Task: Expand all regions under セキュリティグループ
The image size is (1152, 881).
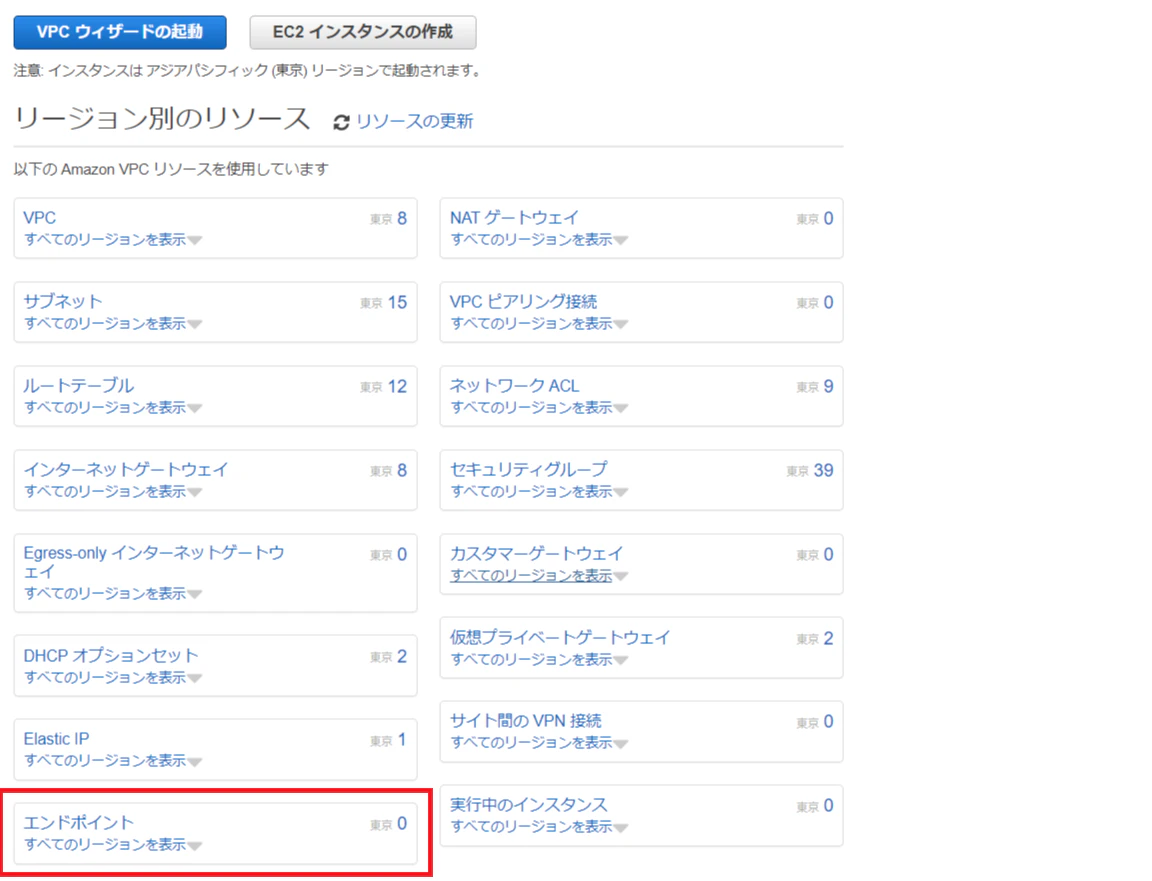Action: pyautogui.click(x=539, y=491)
